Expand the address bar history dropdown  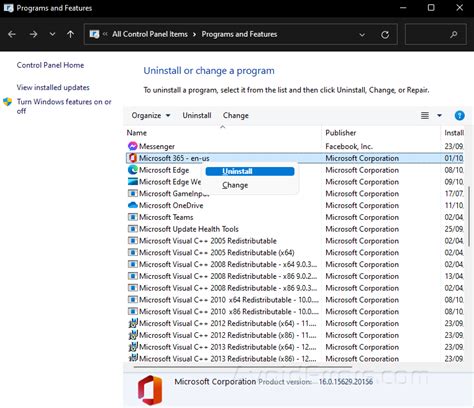pyautogui.click(x=362, y=34)
